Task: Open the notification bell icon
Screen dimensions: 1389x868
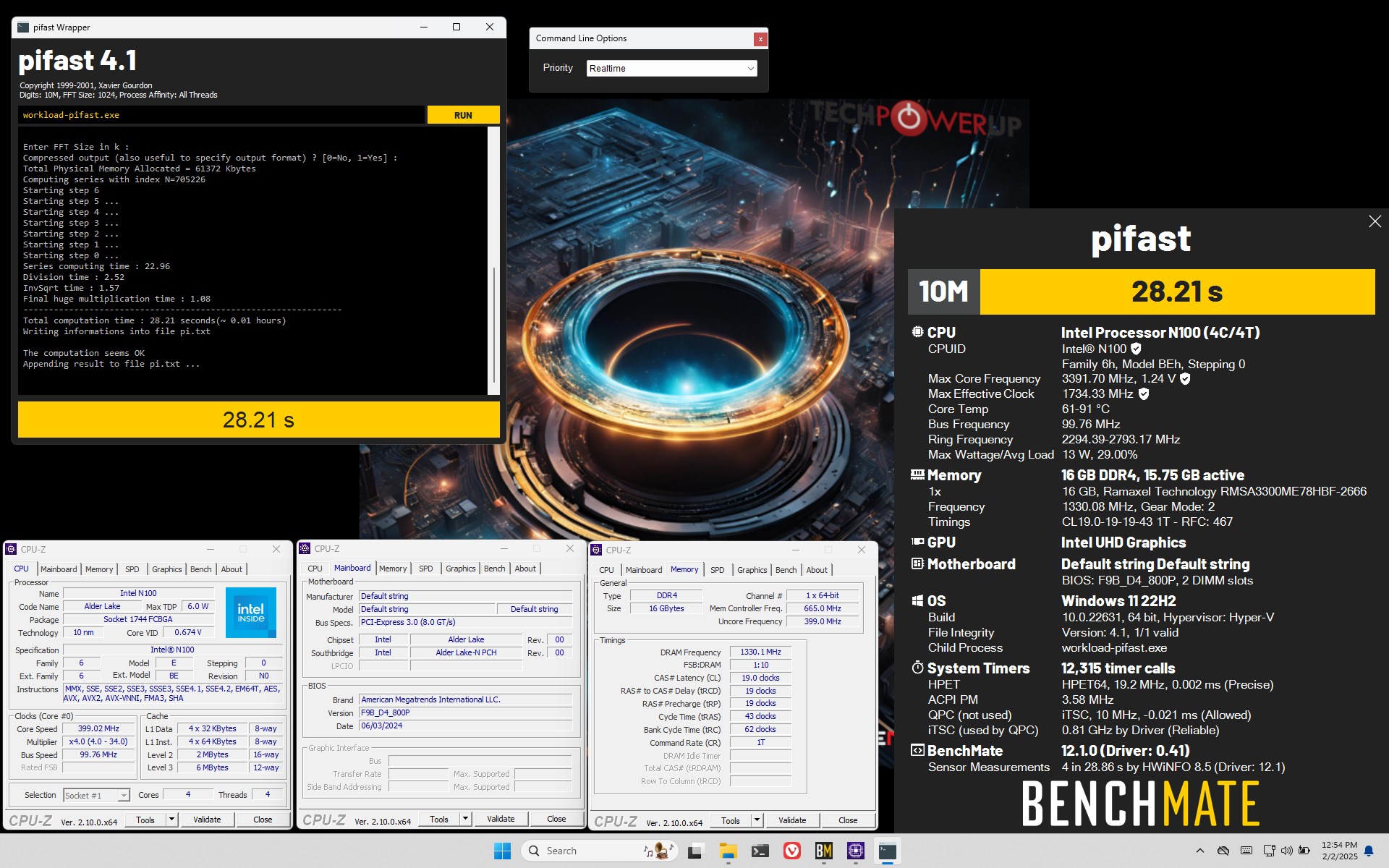Action: click(1369, 851)
